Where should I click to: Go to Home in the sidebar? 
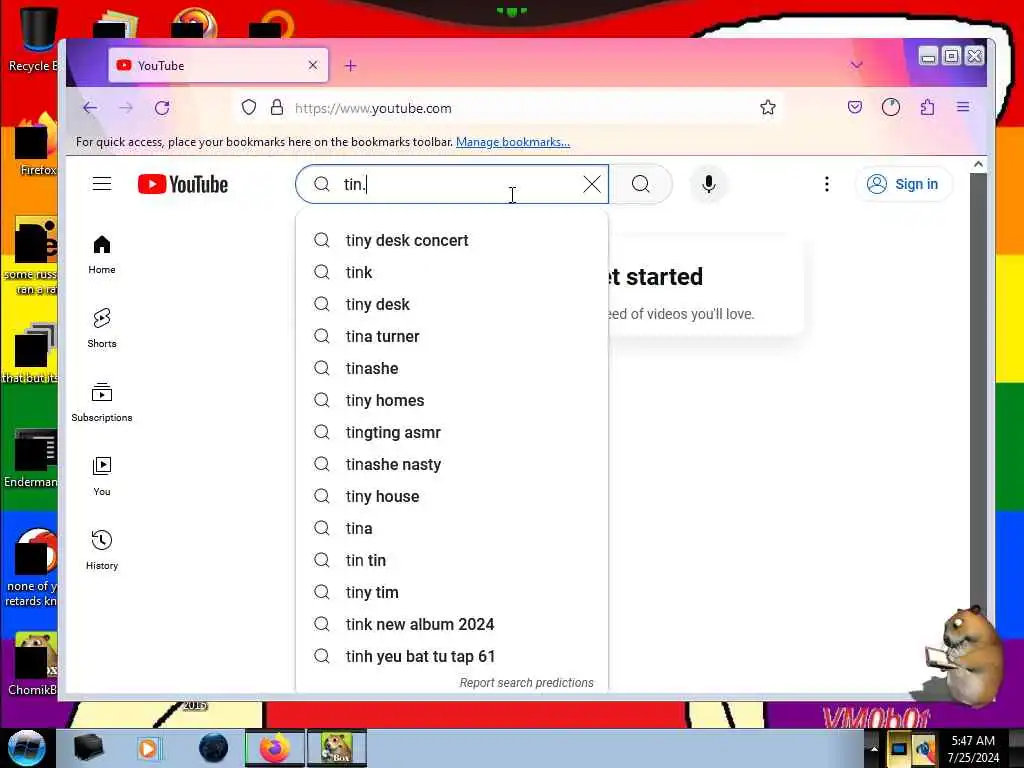pyautogui.click(x=102, y=254)
